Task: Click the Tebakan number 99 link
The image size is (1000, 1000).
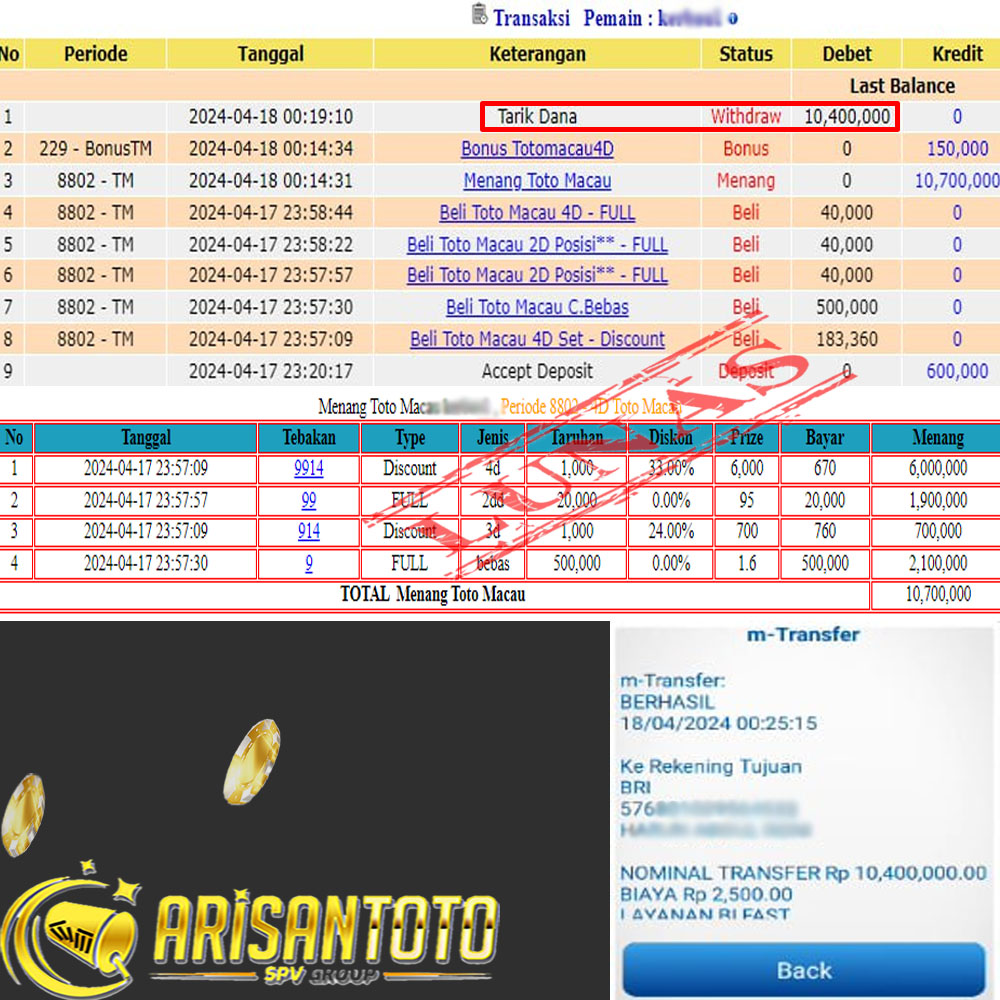Action: [309, 500]
